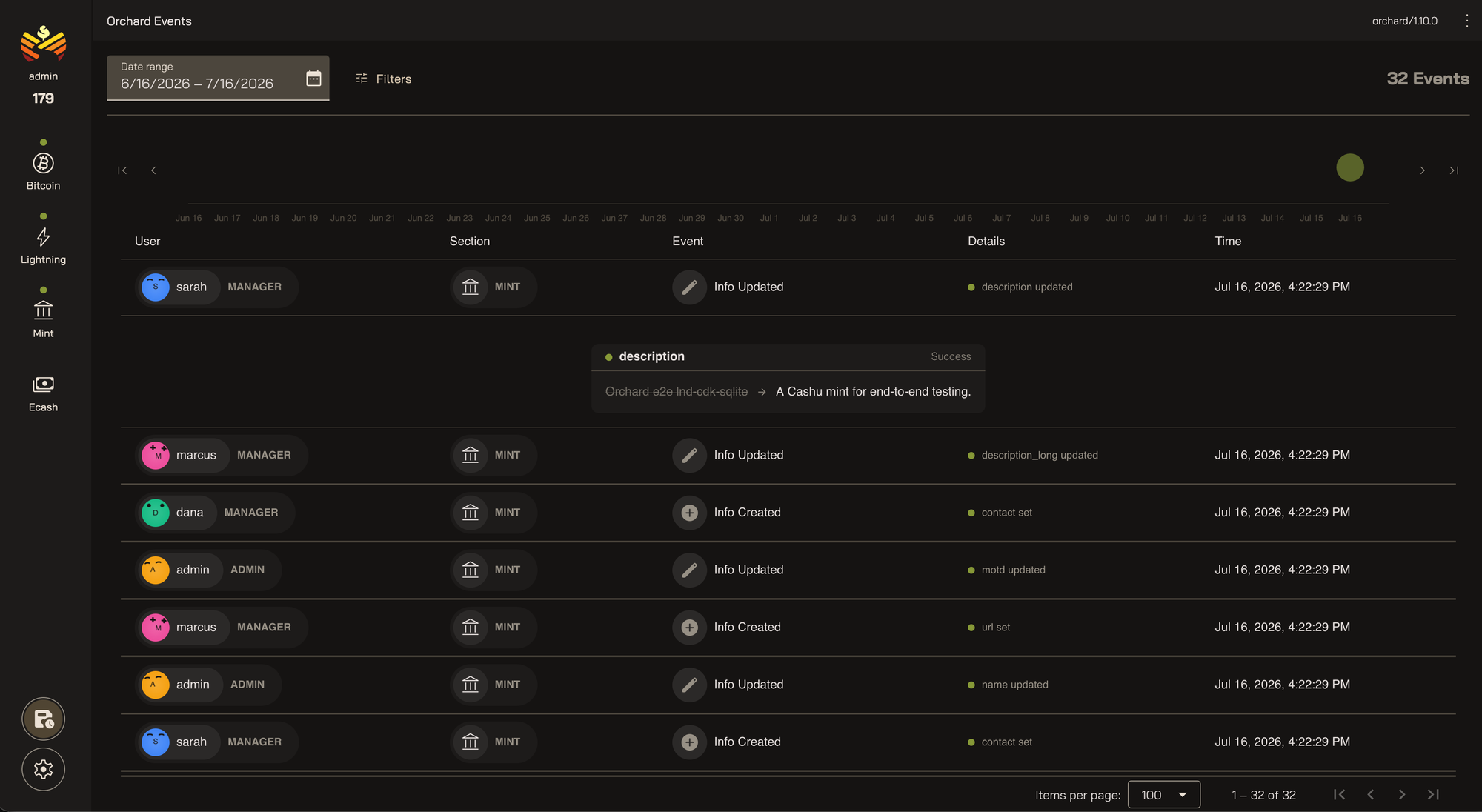Click MINT section chip in dana's row
Screen dimensions: 1482x812
pos(494,513)
